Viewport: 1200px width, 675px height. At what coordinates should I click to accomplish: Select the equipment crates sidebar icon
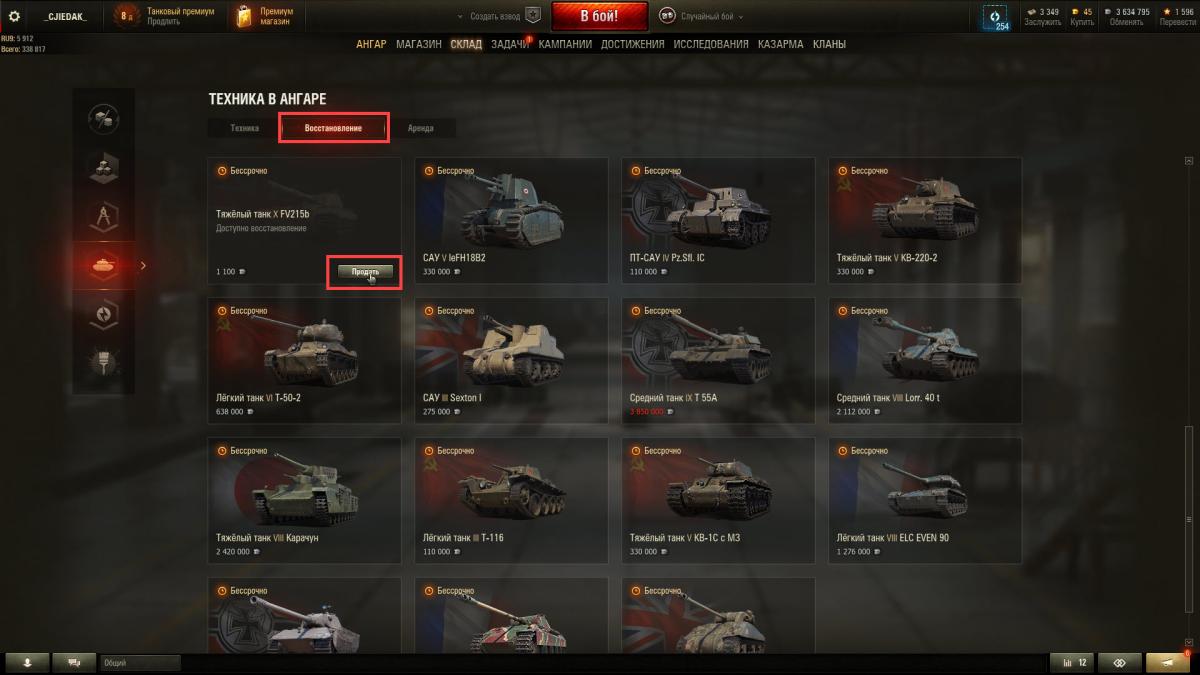[104, 165]
